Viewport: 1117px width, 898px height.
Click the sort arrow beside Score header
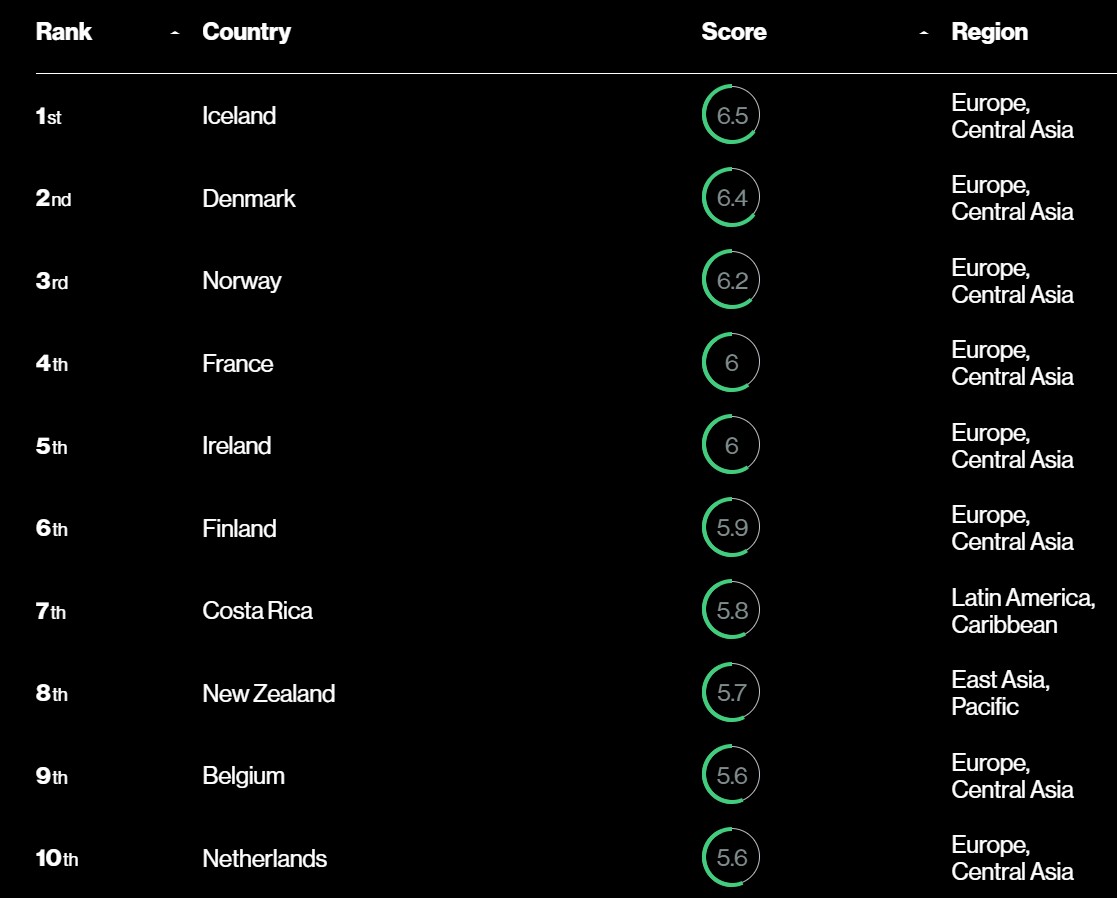click(x=923, y=33)
